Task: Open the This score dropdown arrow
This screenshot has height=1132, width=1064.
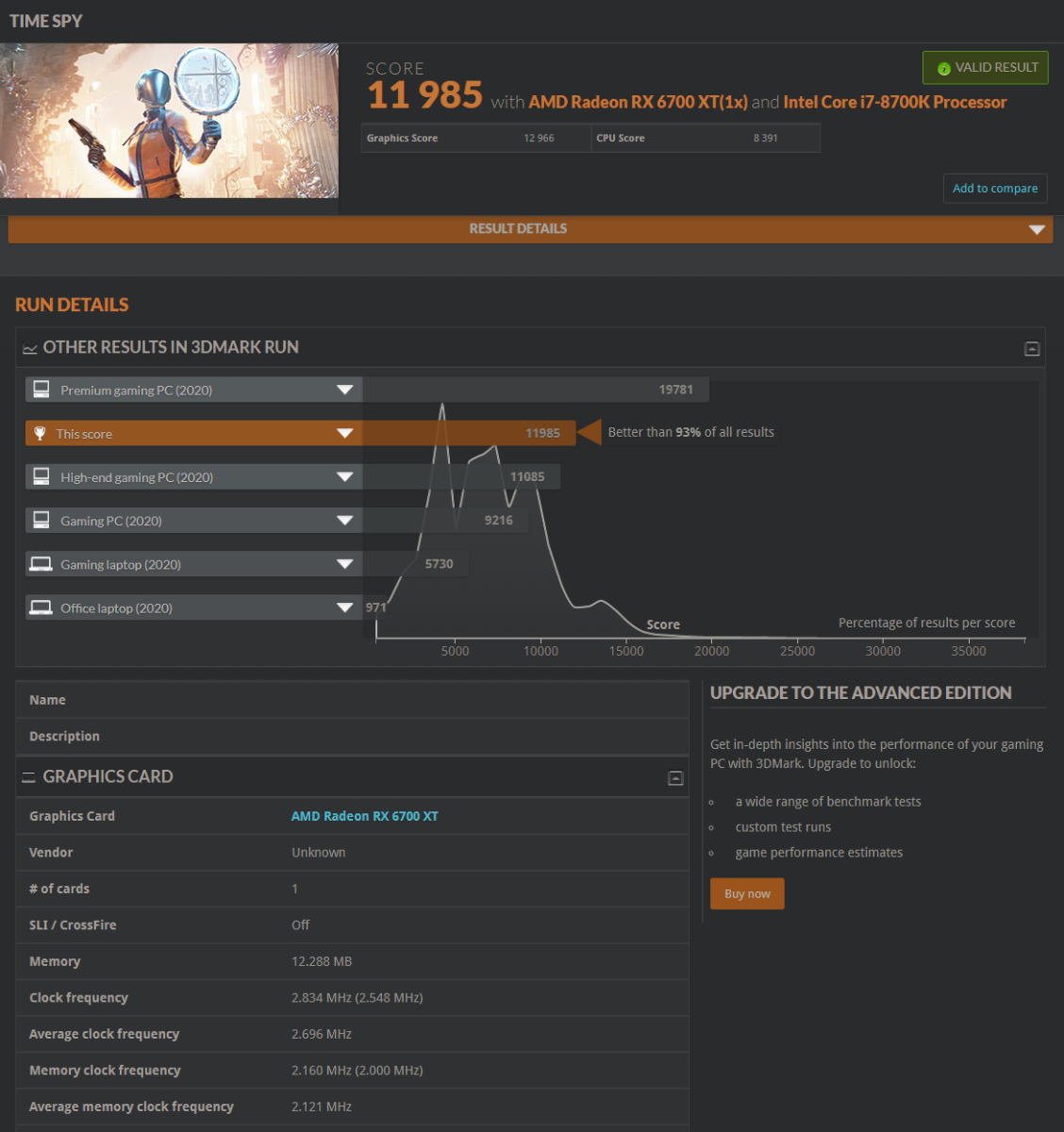Action: pyautogui.click(x=345, y=433)
